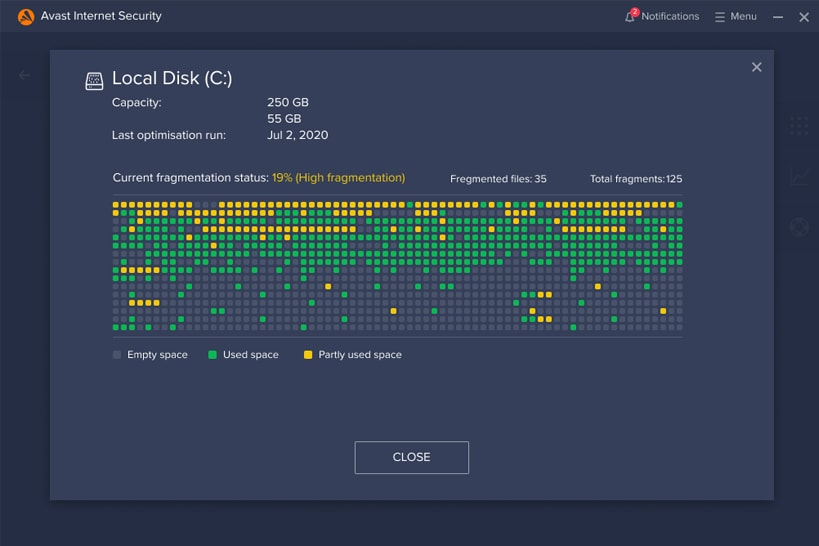Minimize the Avast Internet Security window
The width and height of the screenshot is (819, 546).
[778, 17]
